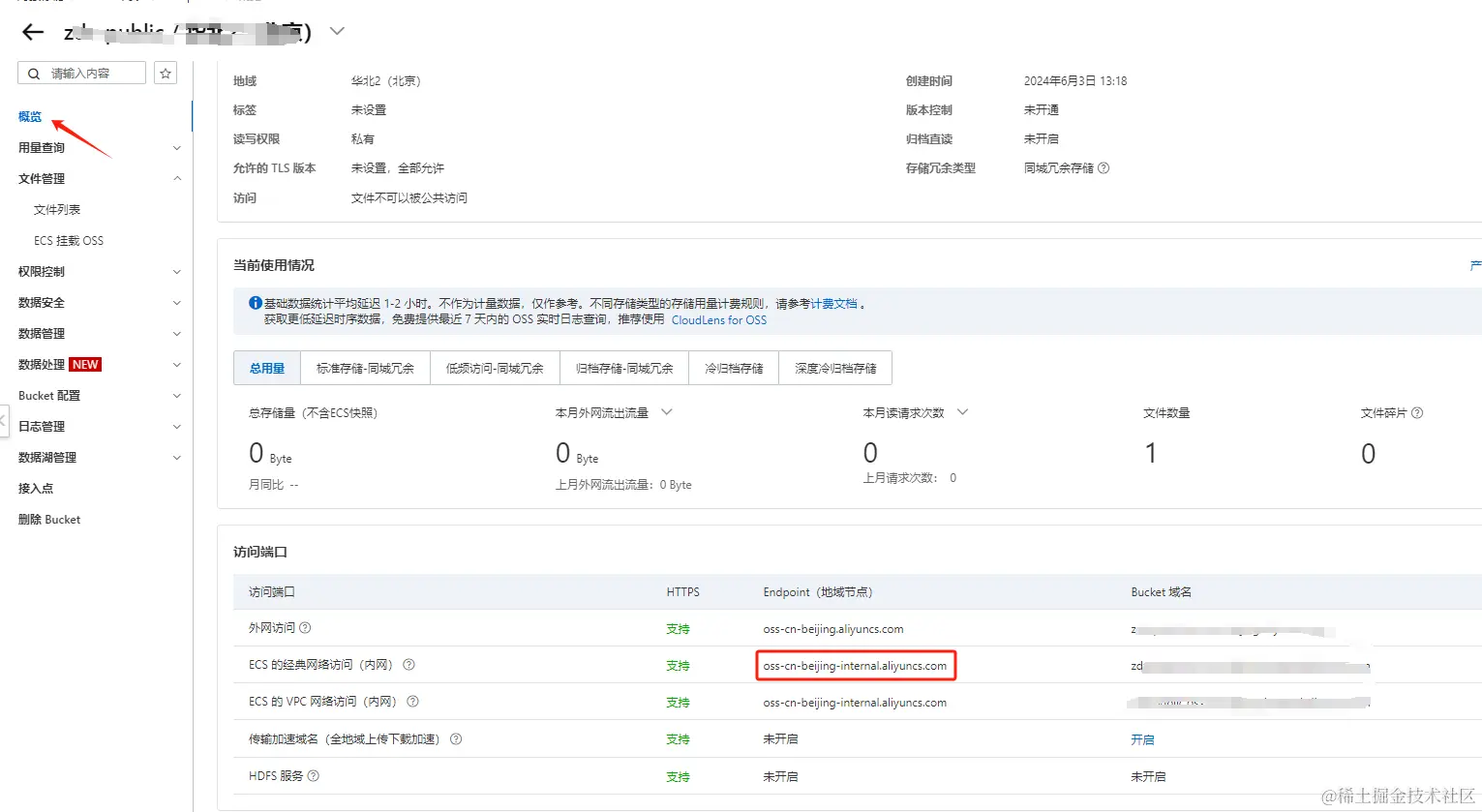The height and width of the screenshot is (812, 1482).
Task: Open ECS 挂载 OSS in sidebar
Action: [69, 241]
